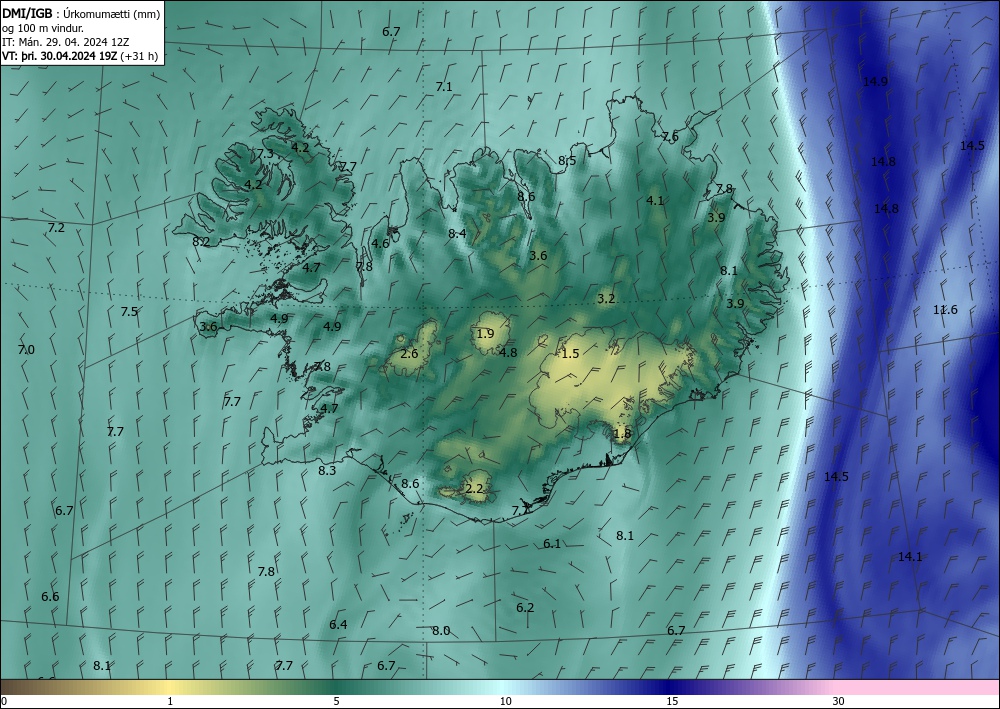Screen dimensions: 1000x709
Task: Click the 6.1 value label
Action: coord(552,544)
